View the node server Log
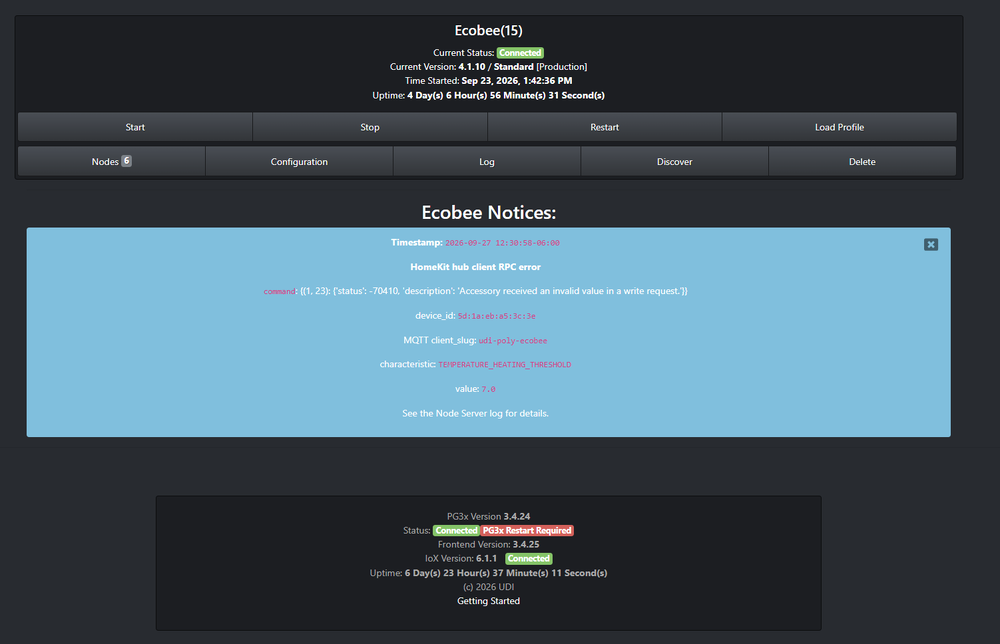Screen dimensions: 1000x644 pyautogui.click(x=487, y=161)
